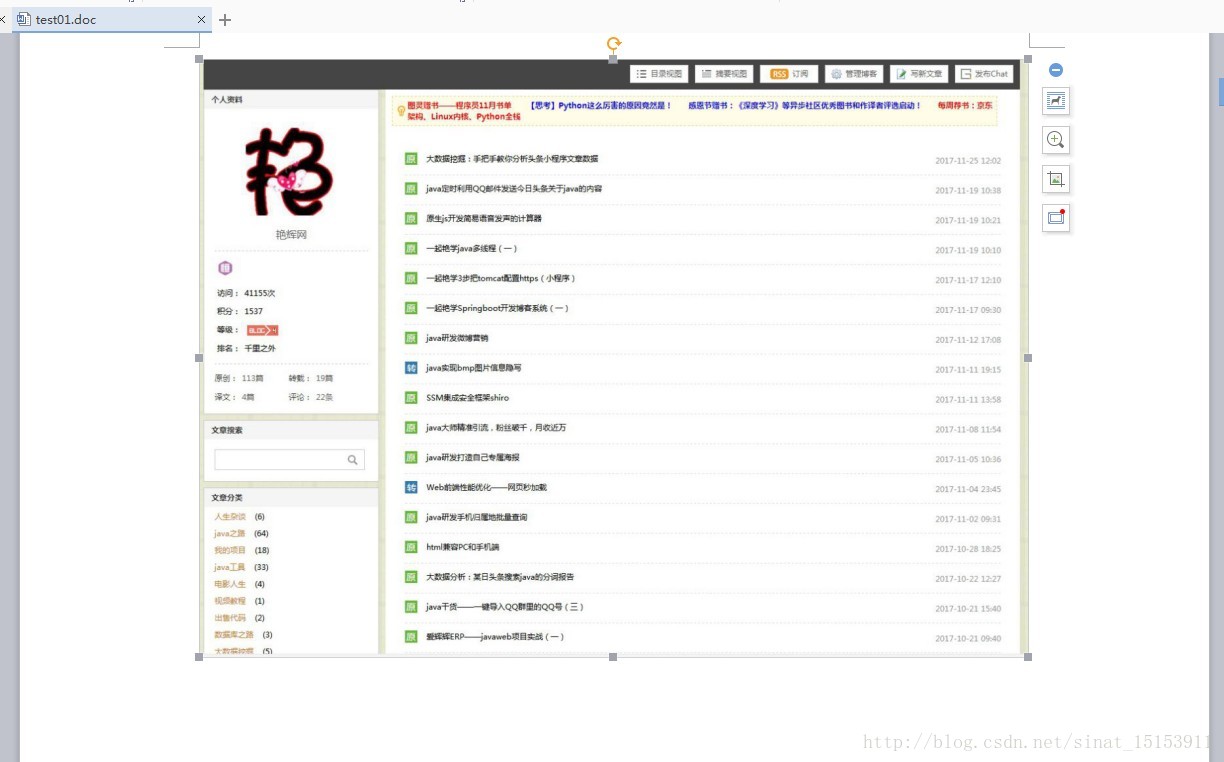Click the java工具 category link
This screenshot has width=1224, height=762.
pyautogui.click(x=230, y=567)
